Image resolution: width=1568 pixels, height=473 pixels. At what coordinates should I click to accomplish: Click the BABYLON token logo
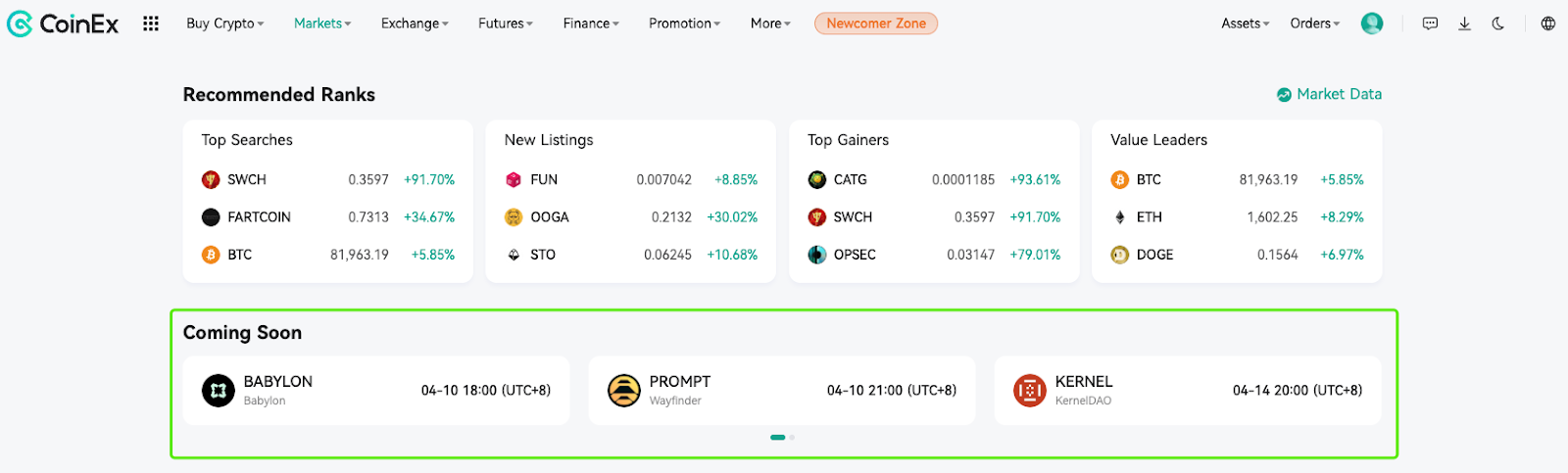pos(219,391)
